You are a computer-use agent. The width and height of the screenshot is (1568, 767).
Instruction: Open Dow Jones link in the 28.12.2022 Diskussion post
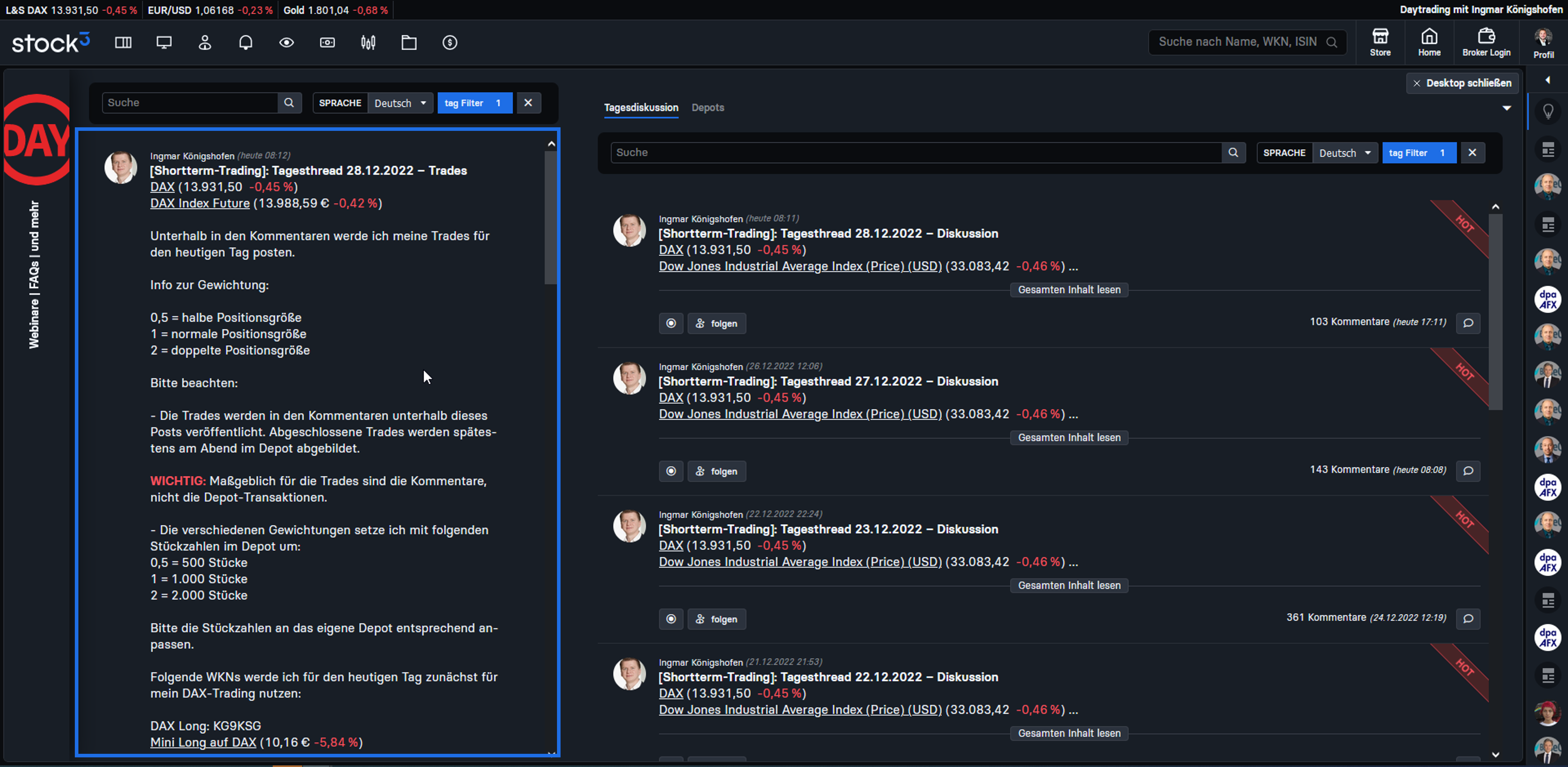pos(800,266)
